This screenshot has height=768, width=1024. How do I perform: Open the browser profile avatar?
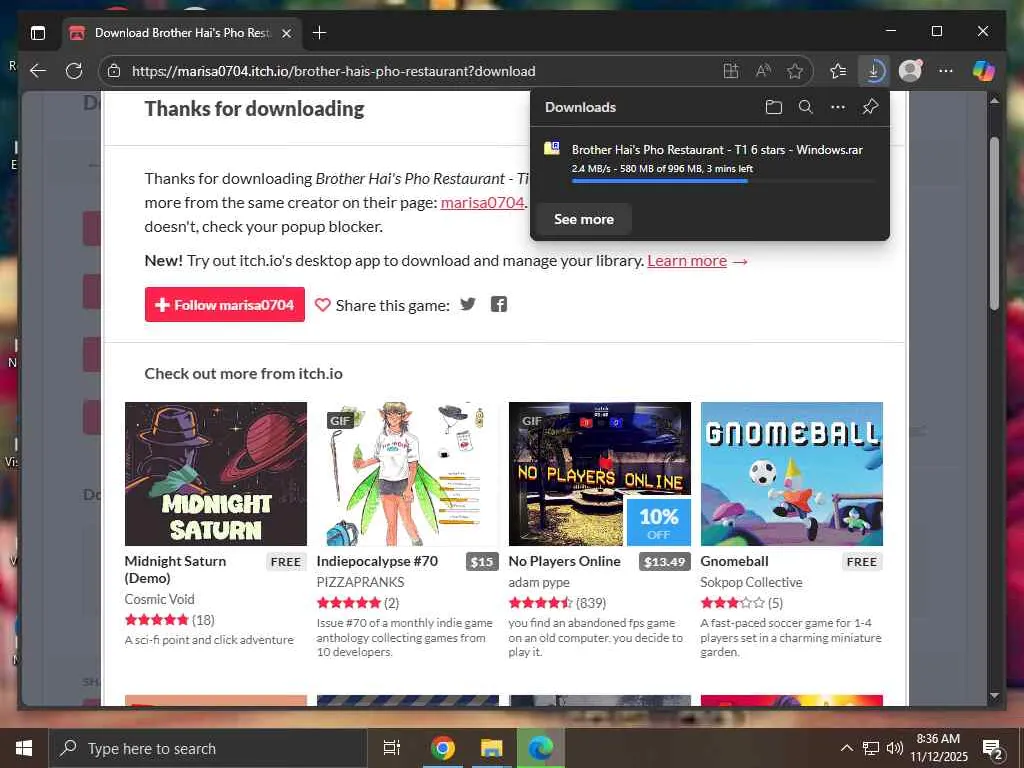(910, 71)
